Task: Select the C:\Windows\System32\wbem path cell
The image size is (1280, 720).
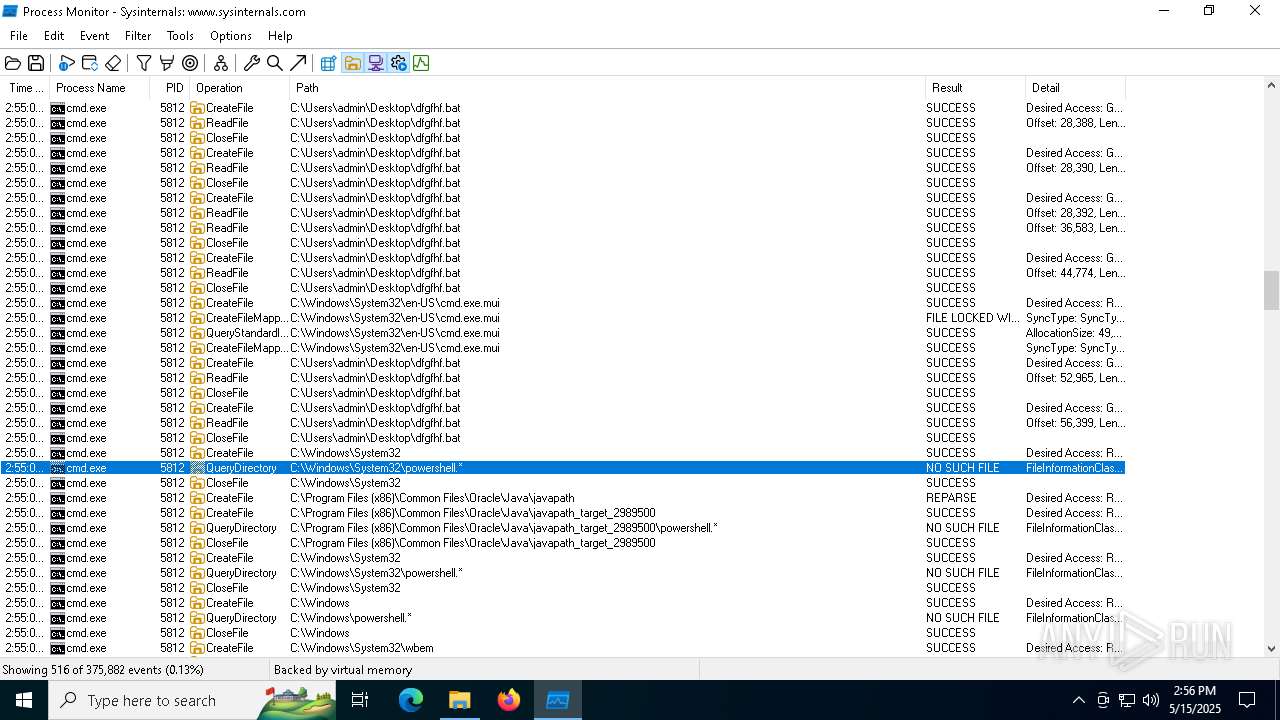Action: pyautogui.click(x=362, y=648)
